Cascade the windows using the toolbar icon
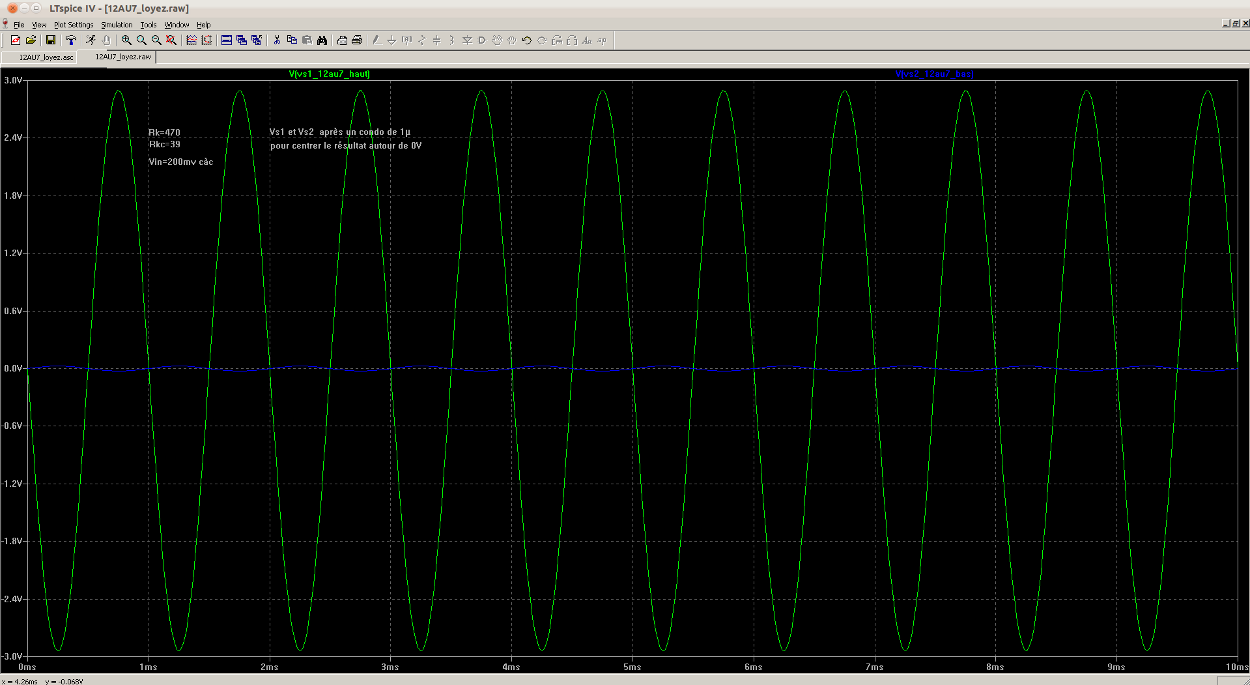Screen dimensions: 1250x685 242,40
